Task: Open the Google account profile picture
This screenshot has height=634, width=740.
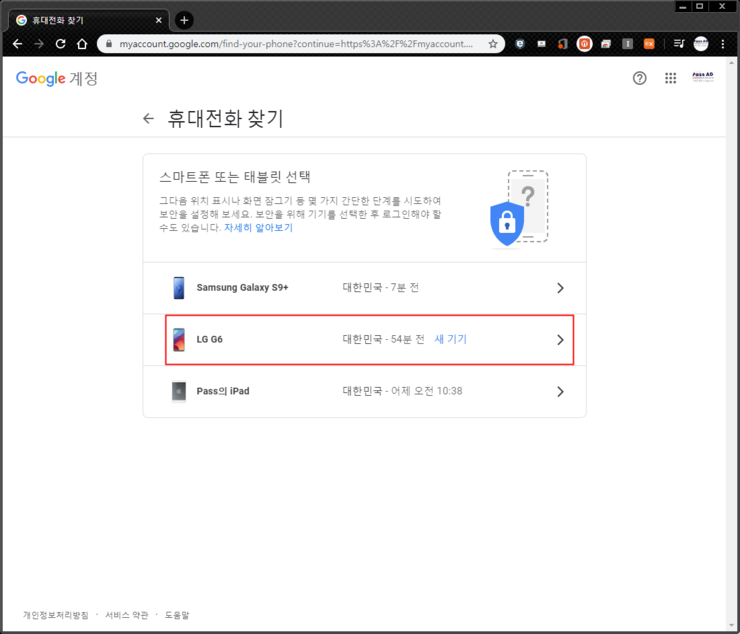Action: click(703, 77)
